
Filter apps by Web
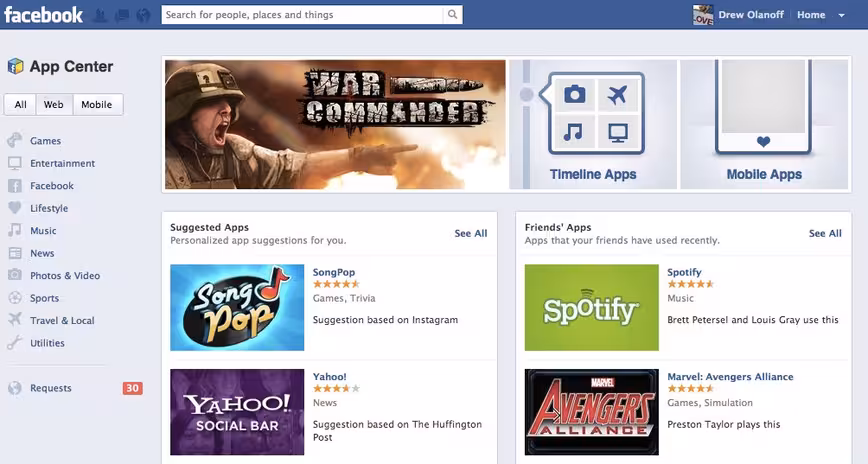54,105
